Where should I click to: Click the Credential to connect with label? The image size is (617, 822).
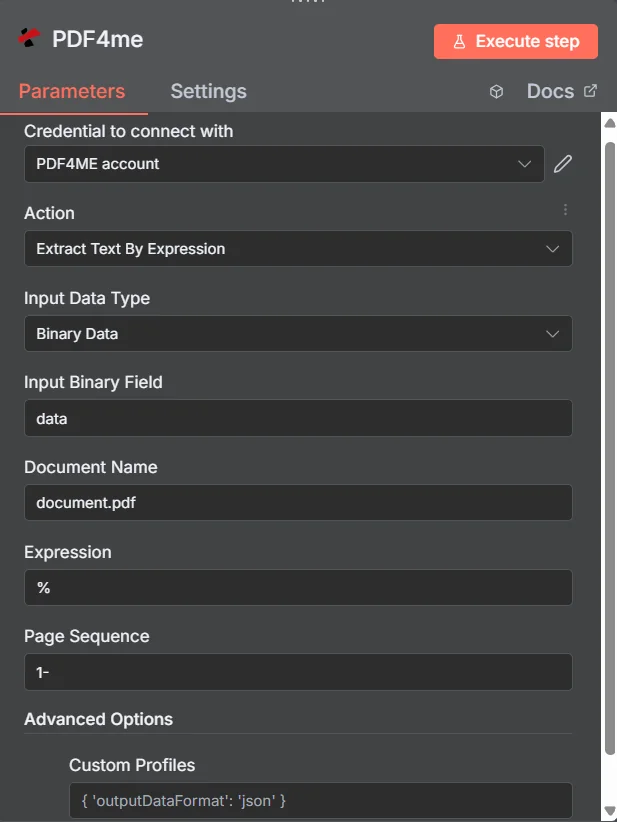pyautogui.click(x=128, y=131)
